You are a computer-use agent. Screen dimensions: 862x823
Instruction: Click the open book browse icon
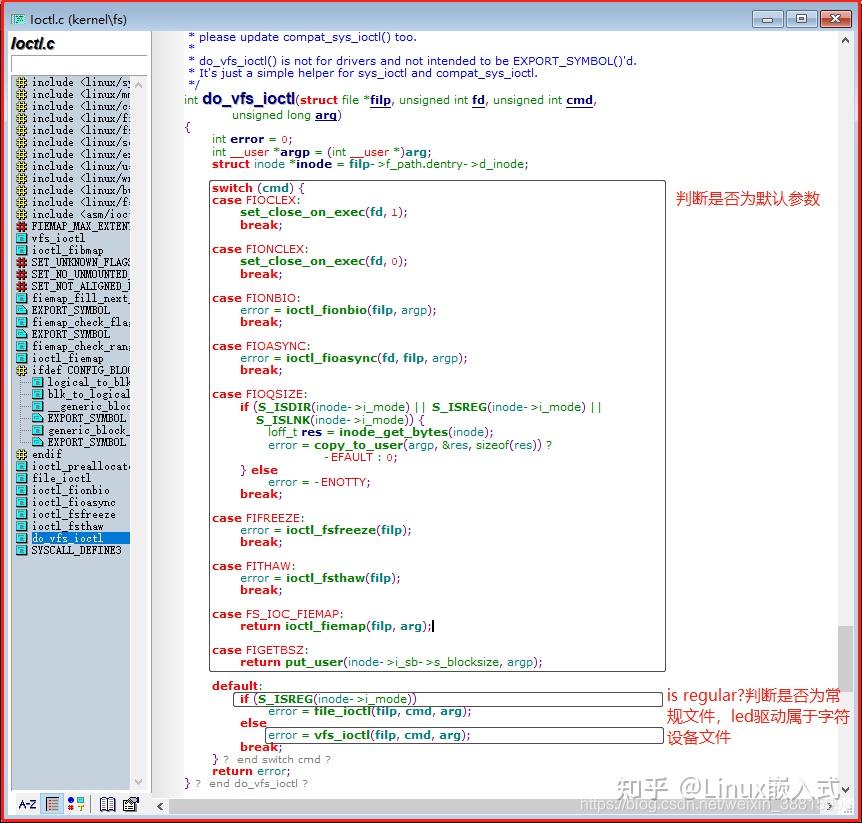tap(106, 804)
